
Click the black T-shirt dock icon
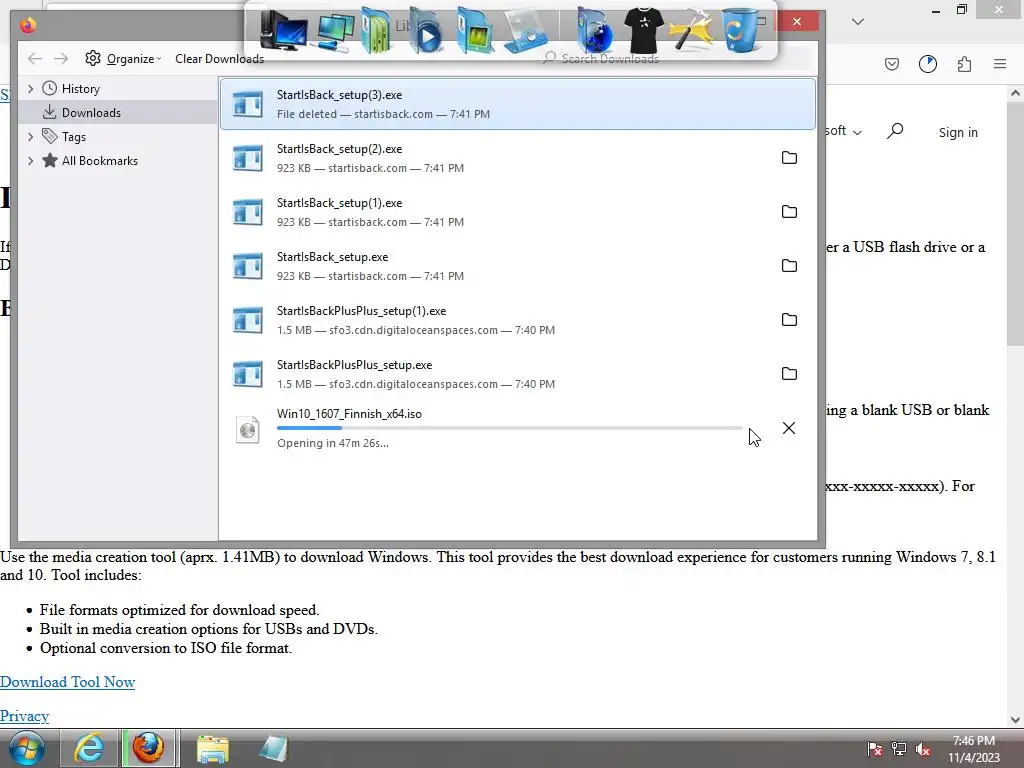[x=643, y=31]
